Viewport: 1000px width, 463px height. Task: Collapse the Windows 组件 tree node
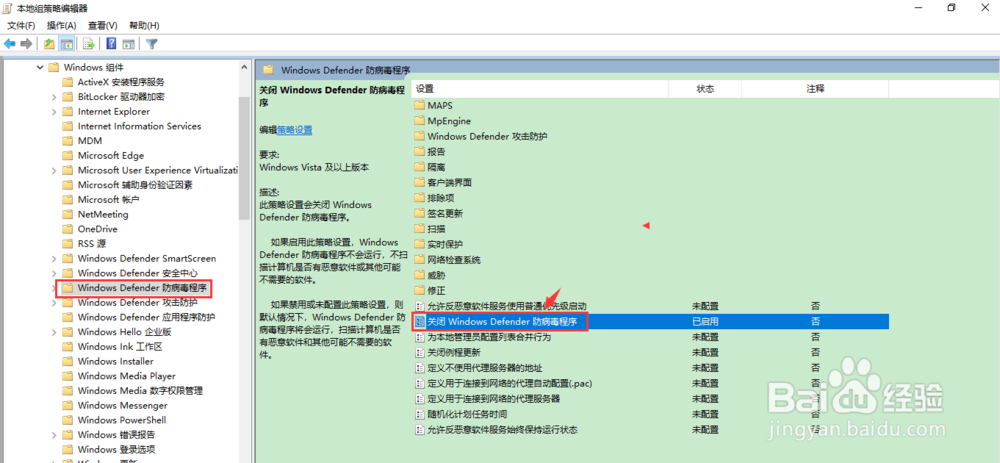(40, 67)
